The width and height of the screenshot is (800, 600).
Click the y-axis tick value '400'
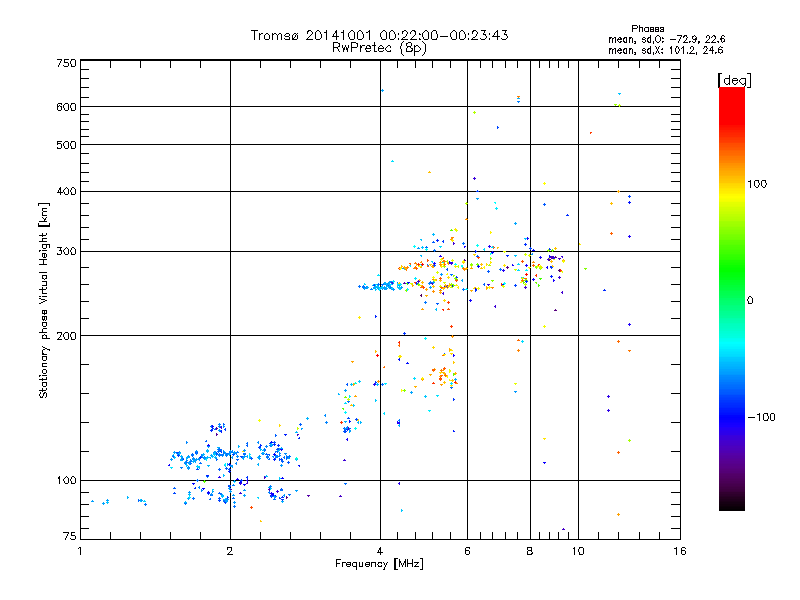point(66,191)
